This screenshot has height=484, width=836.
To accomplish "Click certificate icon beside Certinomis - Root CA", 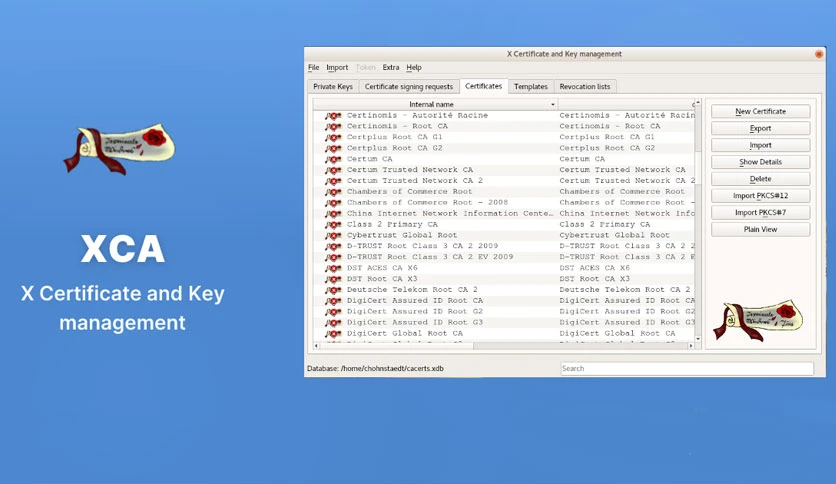I will coord(333,126).
